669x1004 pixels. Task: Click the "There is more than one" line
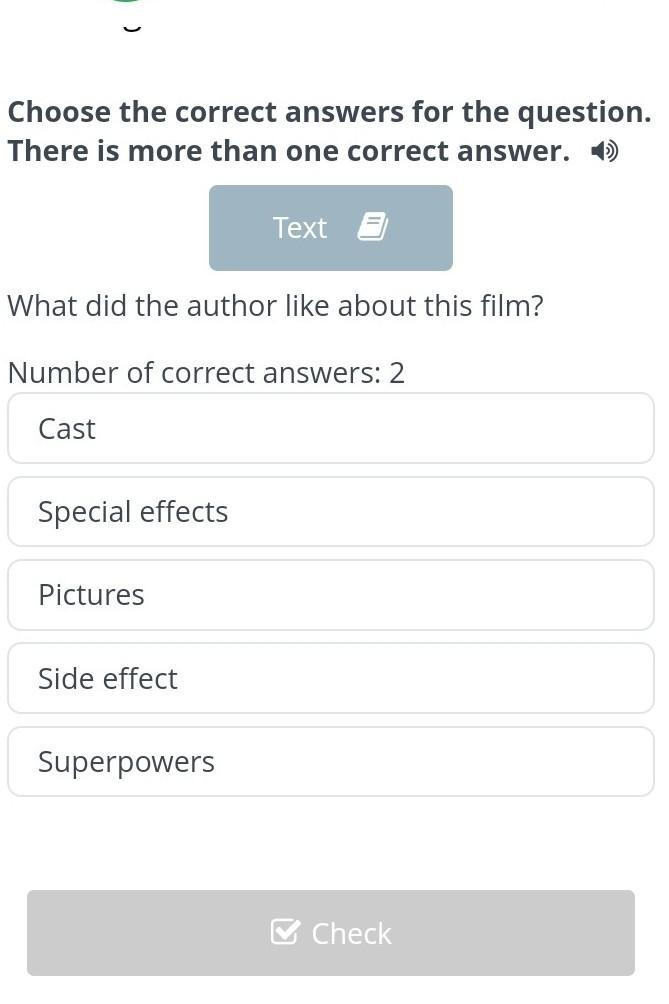coord(288,151)
